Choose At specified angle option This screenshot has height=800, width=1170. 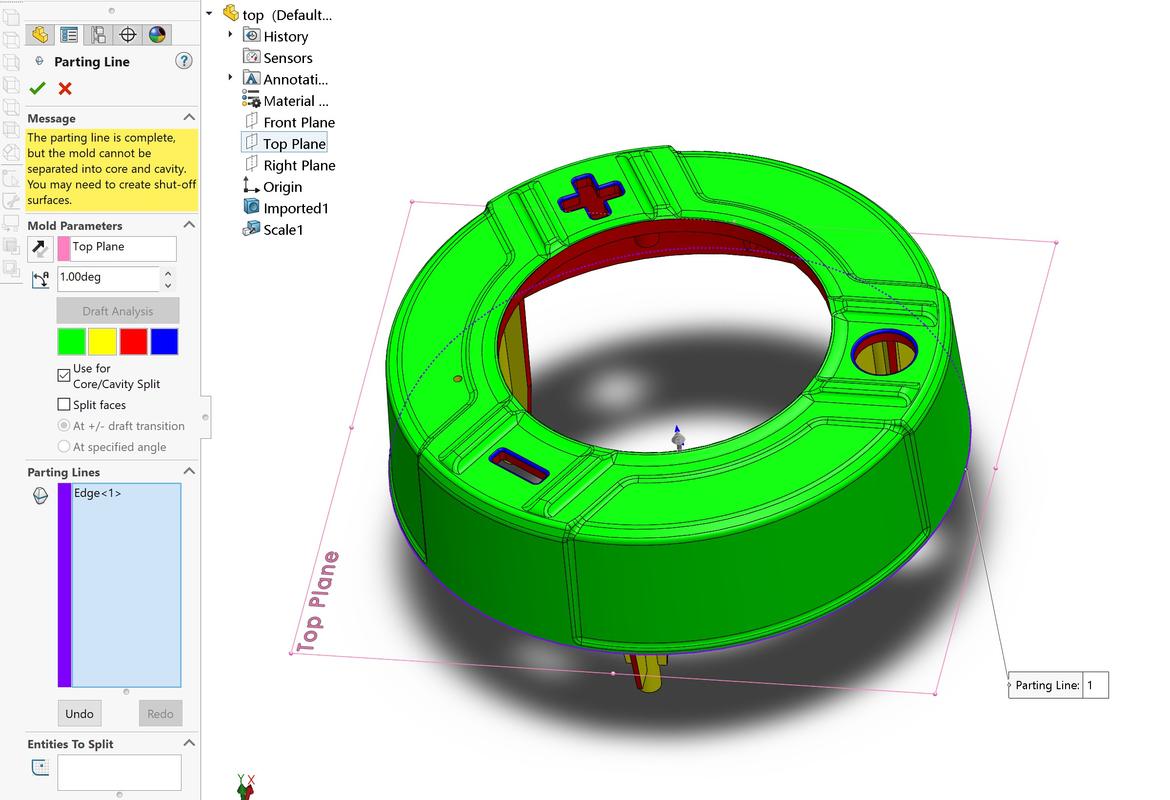64,446
